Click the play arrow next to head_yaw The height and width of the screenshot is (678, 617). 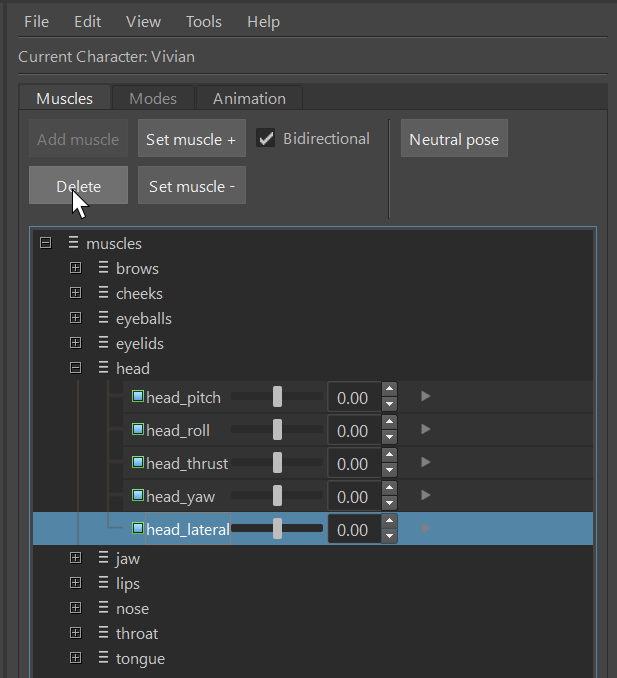(x=426, y=495)
